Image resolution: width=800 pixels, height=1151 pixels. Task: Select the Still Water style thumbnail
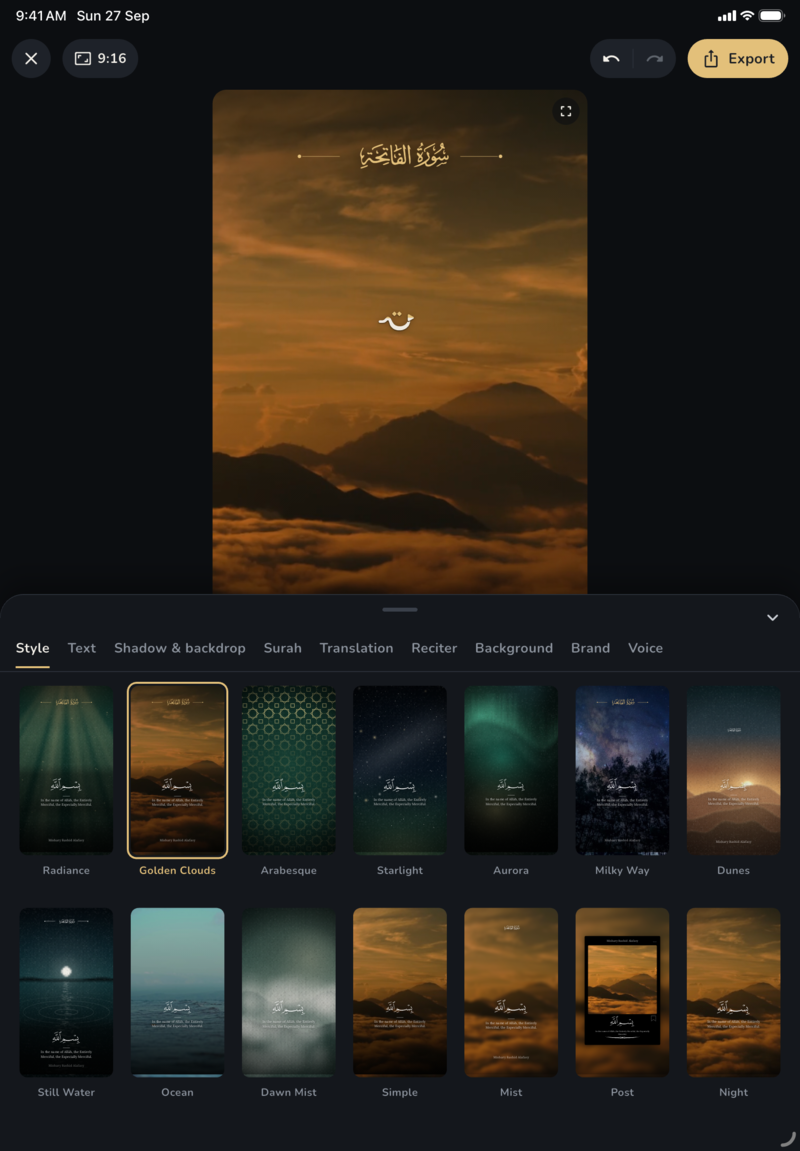pos(66,992)
